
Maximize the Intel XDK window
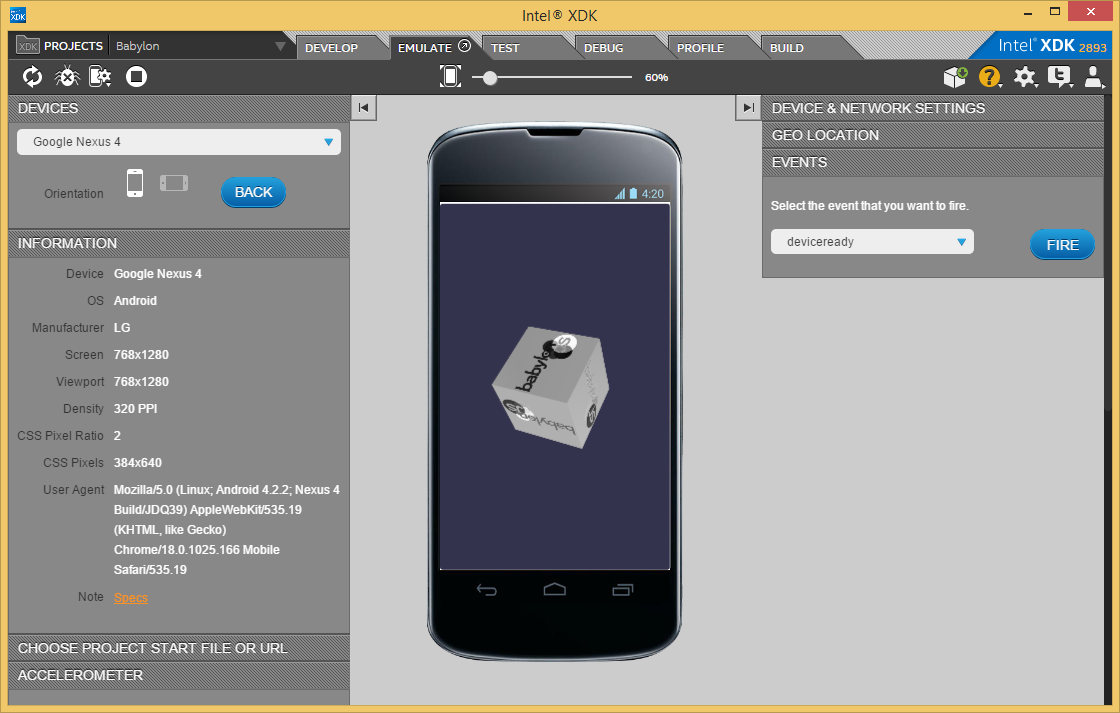[1055, 11]
